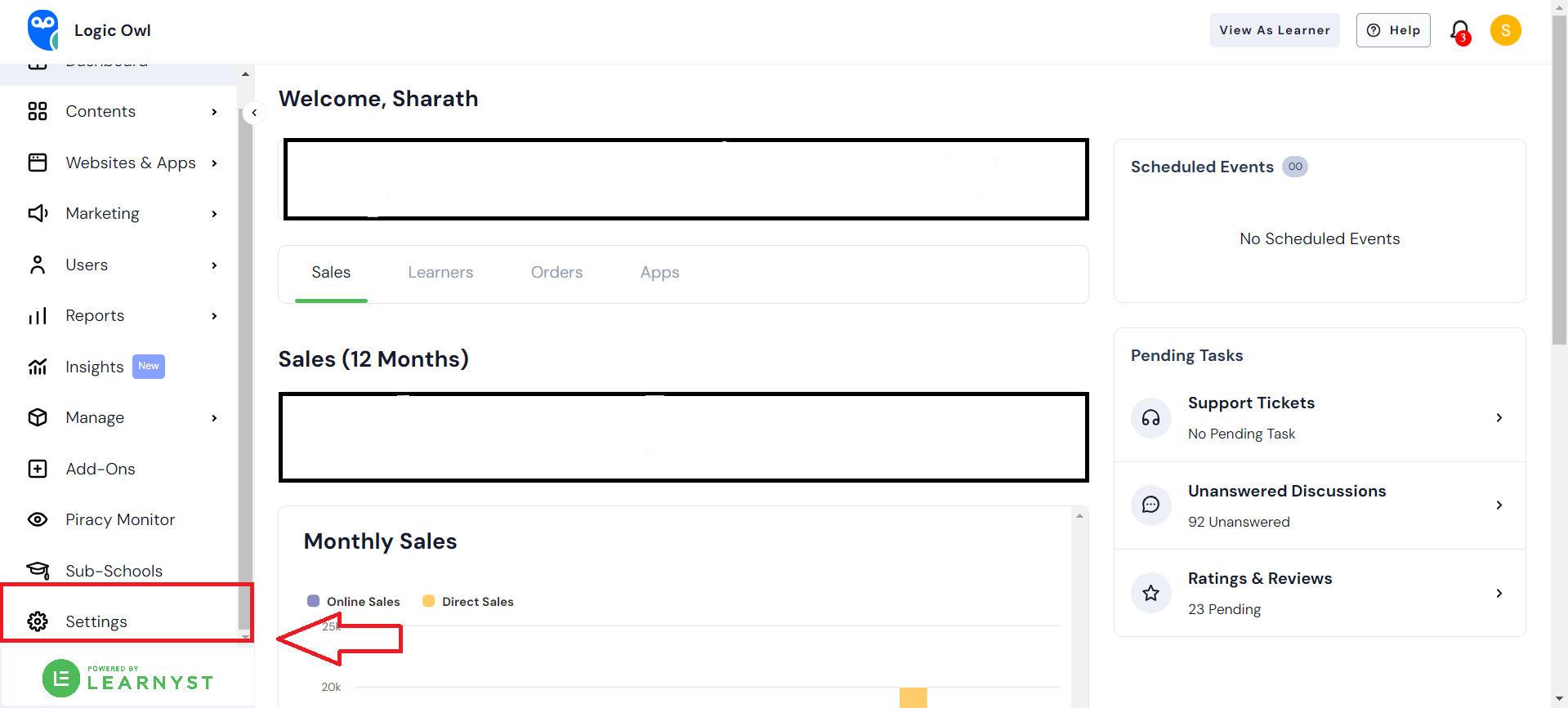This screenshot has height=708, width=1568.
Task: Switch to the Learners tab
Action: pyautogui.click(x=440, y=272)
